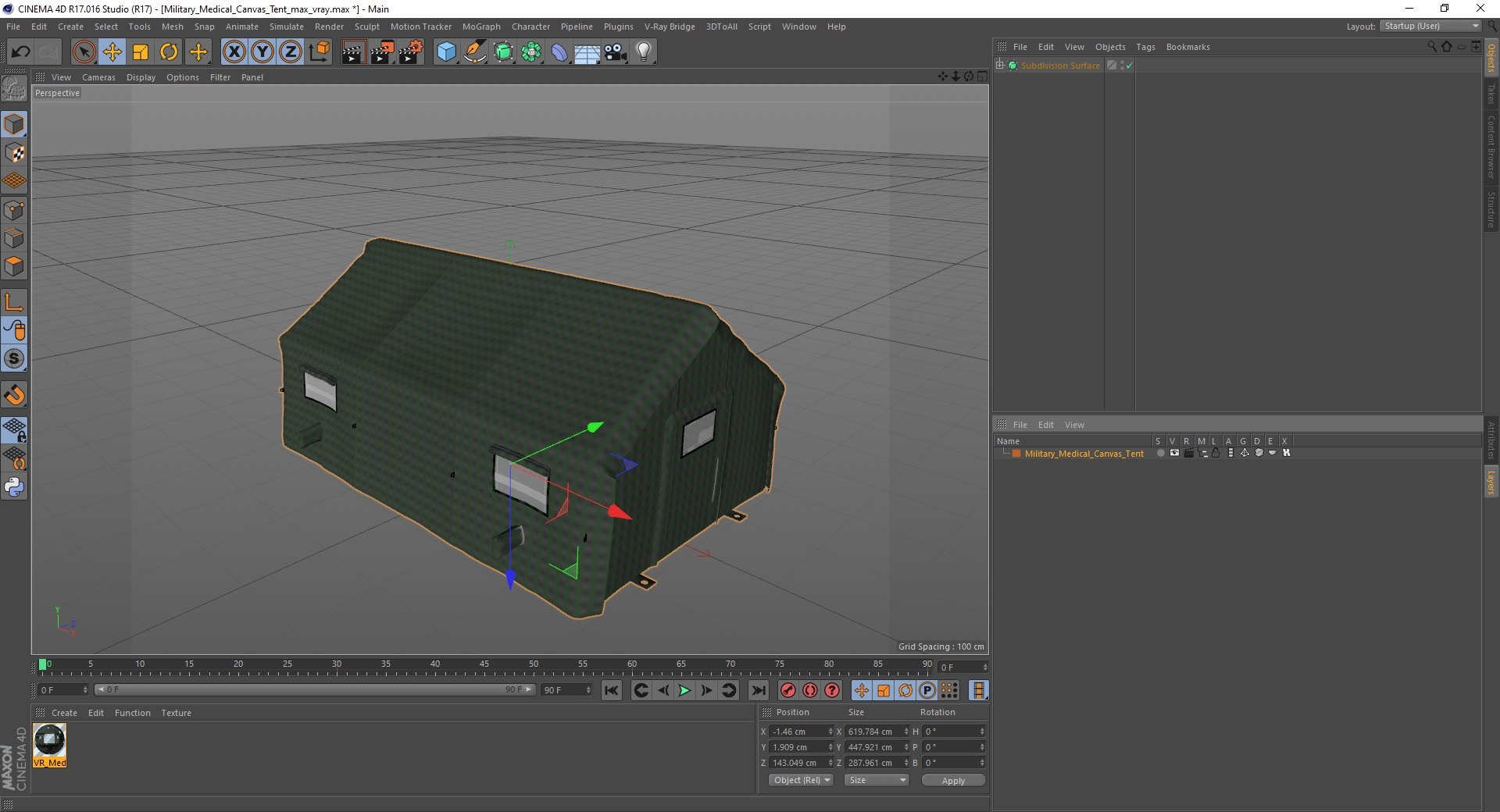This screenshot has width=1500, height=812.
Task: Toggle coordinate system icon
Action: [319, 52]
